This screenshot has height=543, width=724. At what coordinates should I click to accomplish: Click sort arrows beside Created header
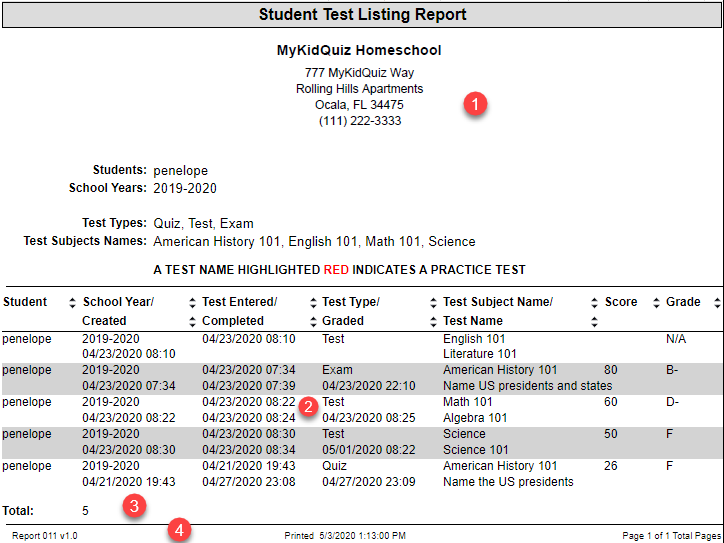(193, 322)
